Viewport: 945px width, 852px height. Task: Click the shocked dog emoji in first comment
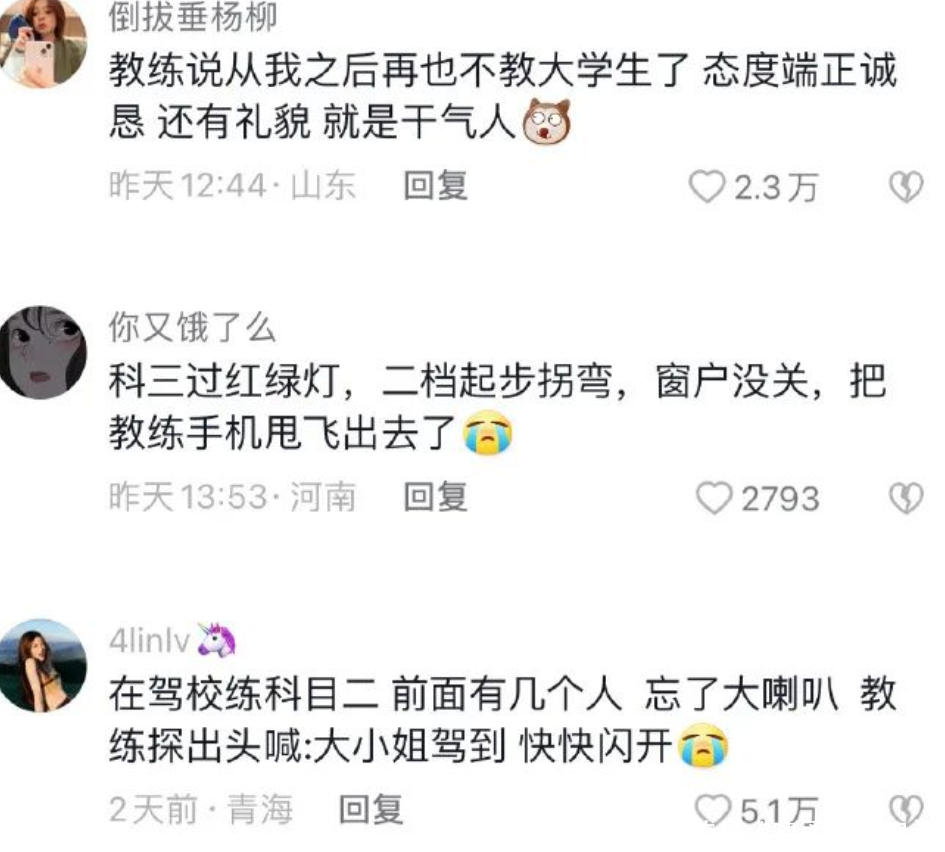pos(546,122)
